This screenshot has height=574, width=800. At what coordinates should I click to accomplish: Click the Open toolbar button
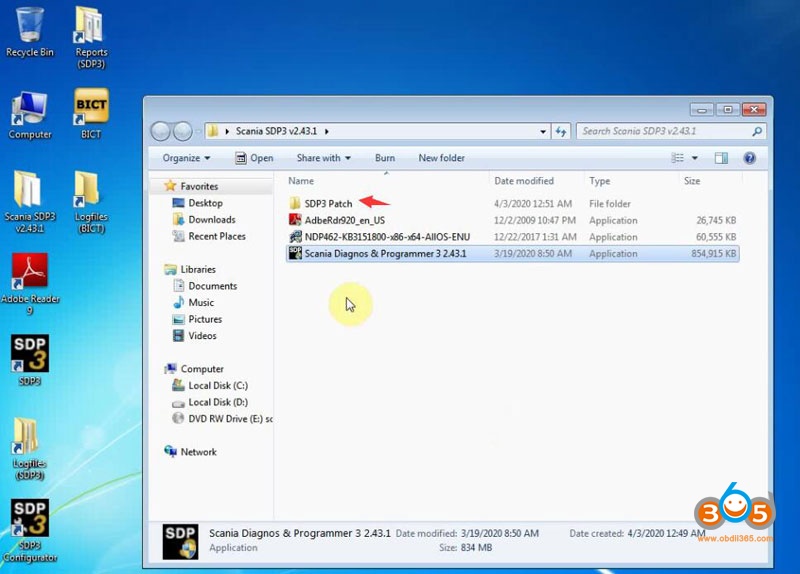pos(254,158)
